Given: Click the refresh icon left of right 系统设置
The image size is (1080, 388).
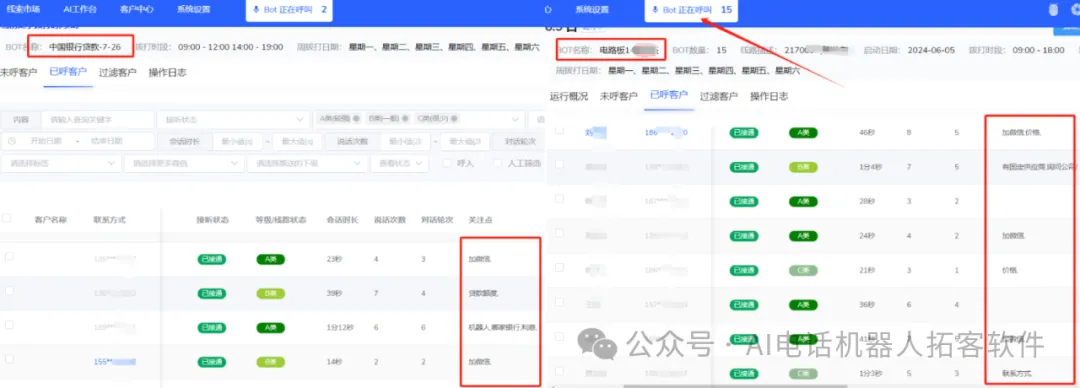Looking at the screenshot, I should pos(548,10).
